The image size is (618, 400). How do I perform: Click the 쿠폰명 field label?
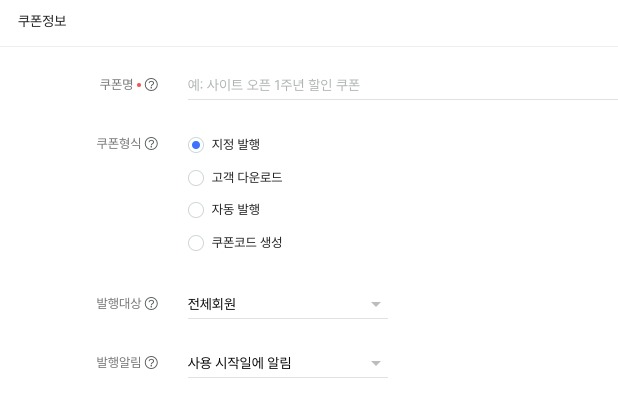click(116, 85)
